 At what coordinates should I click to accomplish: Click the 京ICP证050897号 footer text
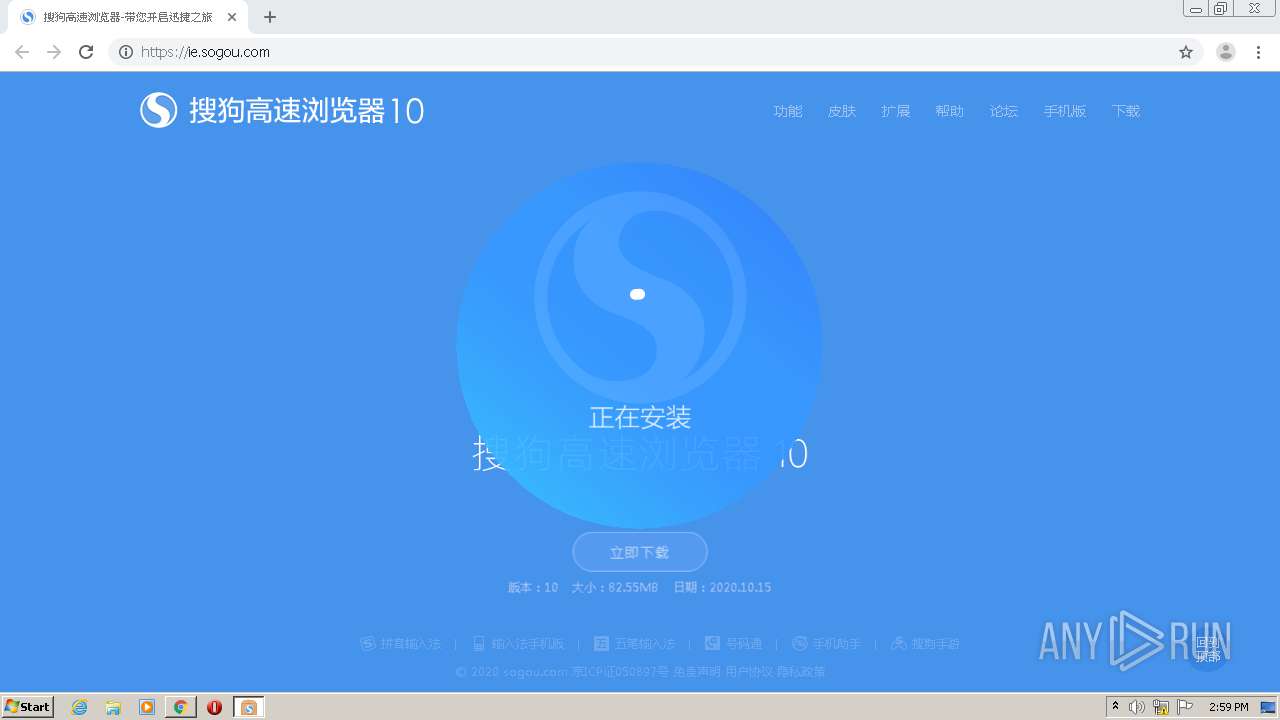pyautogui.click(x=620, y=672)
